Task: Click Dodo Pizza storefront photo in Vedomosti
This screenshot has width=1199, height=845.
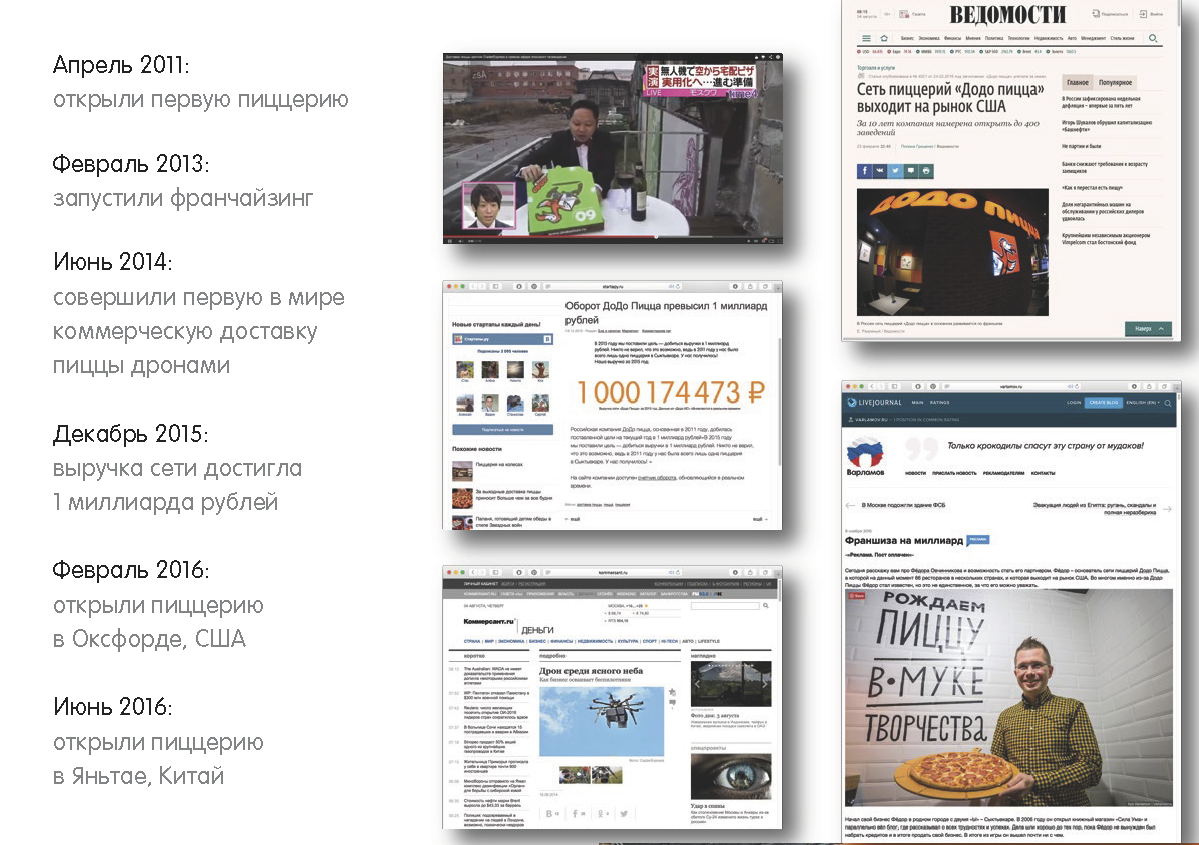Action: pyautogui.click(x=953, y=252)
